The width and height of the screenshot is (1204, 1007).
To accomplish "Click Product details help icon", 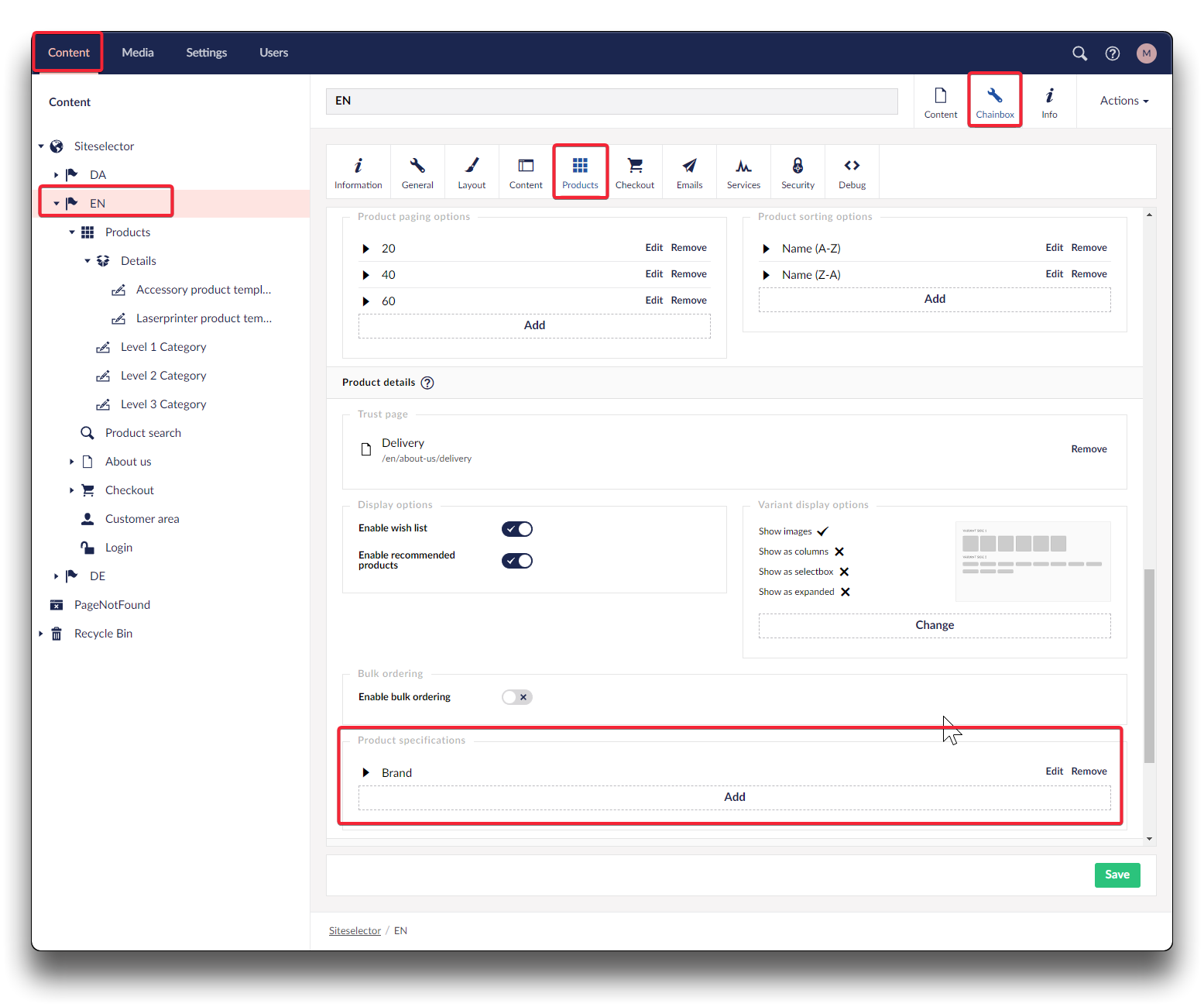I will tap(427, 383).
